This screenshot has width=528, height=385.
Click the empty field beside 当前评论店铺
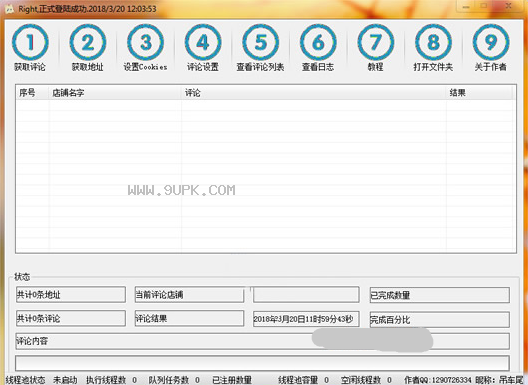click(x=306, y=295)
